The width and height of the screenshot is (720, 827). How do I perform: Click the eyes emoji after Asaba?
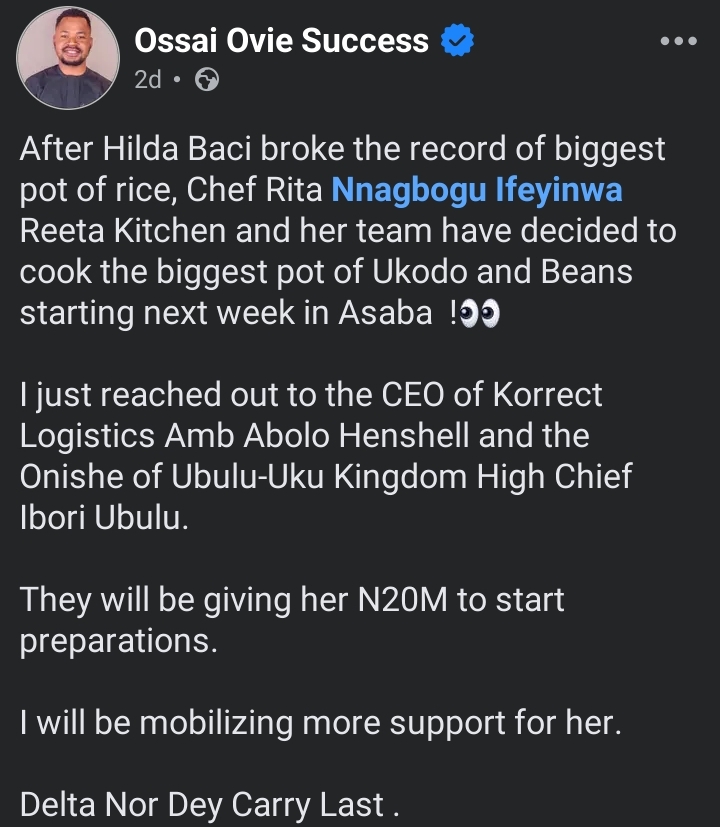482,315
